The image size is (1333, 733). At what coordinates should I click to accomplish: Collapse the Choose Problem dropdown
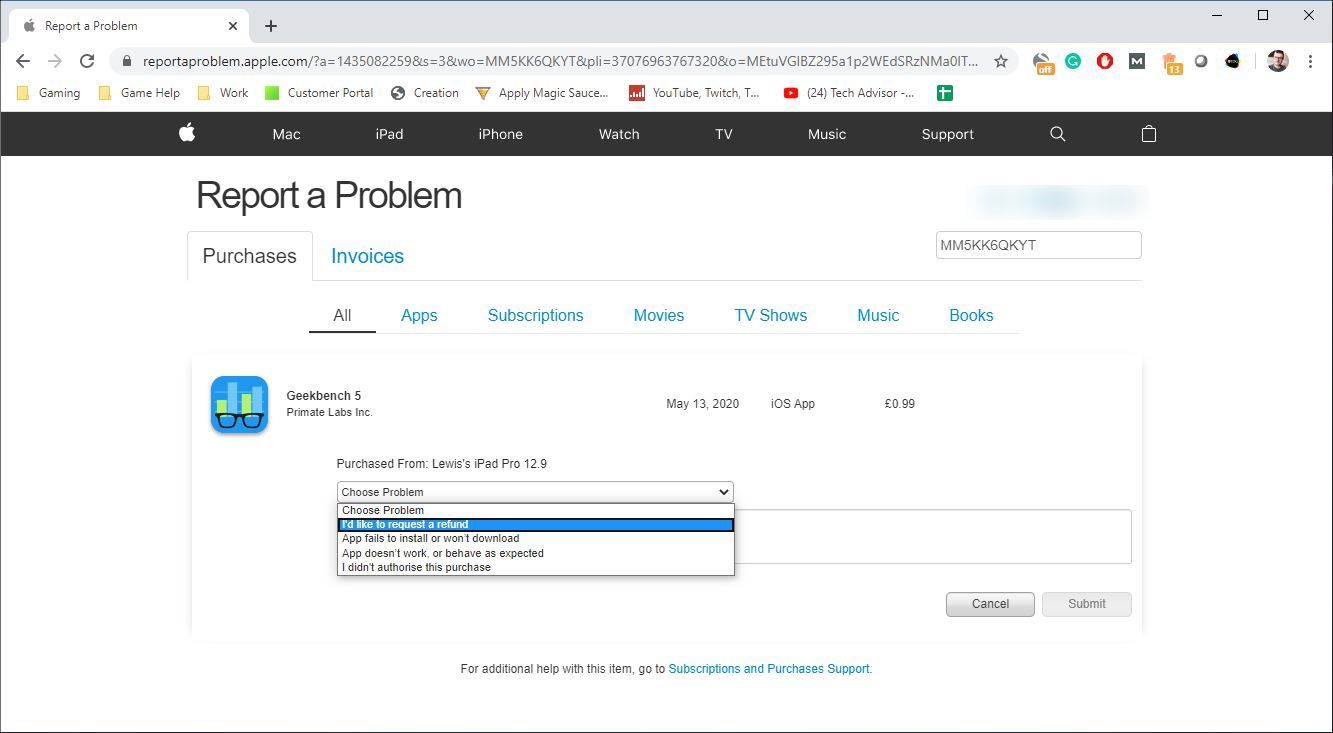535,492
